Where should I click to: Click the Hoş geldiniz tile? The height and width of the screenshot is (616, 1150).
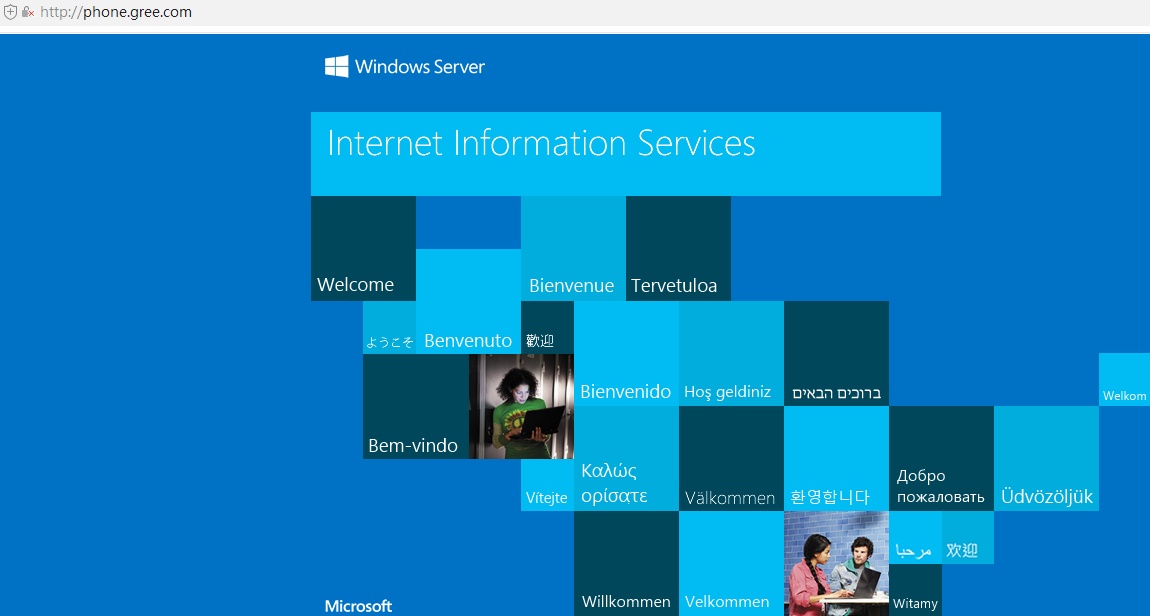point(731,353)
